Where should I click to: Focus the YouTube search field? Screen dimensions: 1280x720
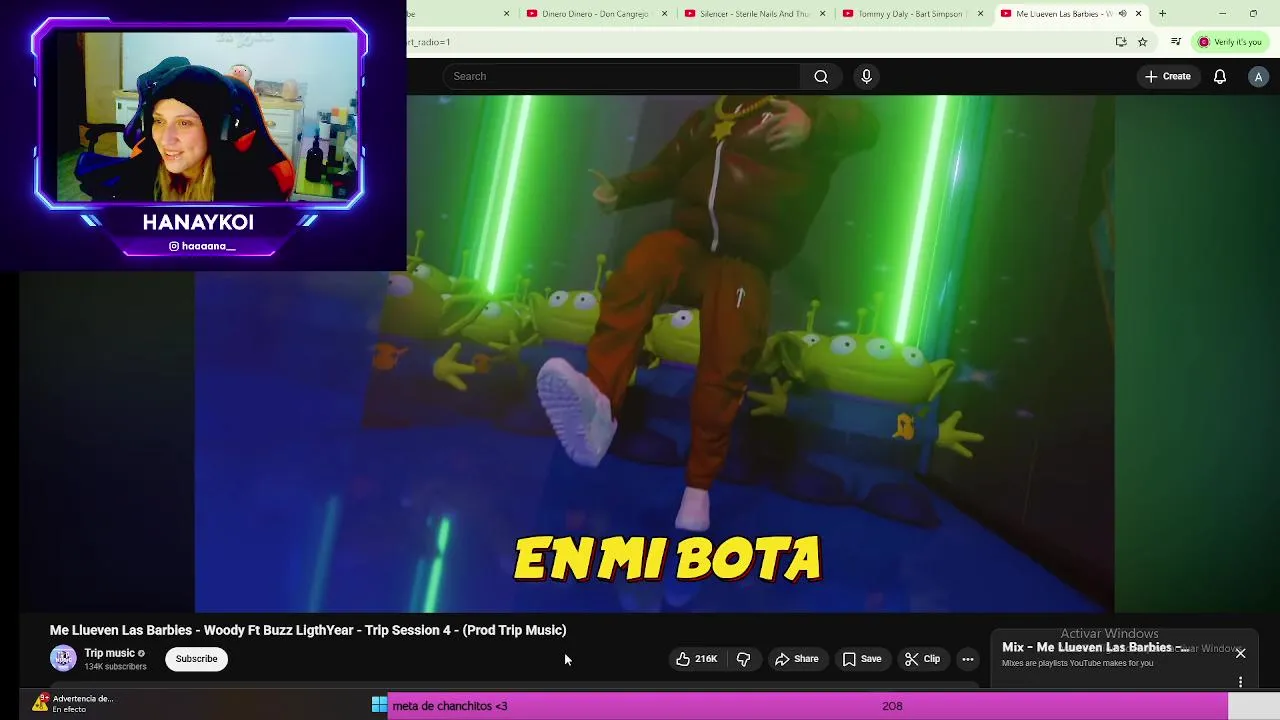(622, 76)
